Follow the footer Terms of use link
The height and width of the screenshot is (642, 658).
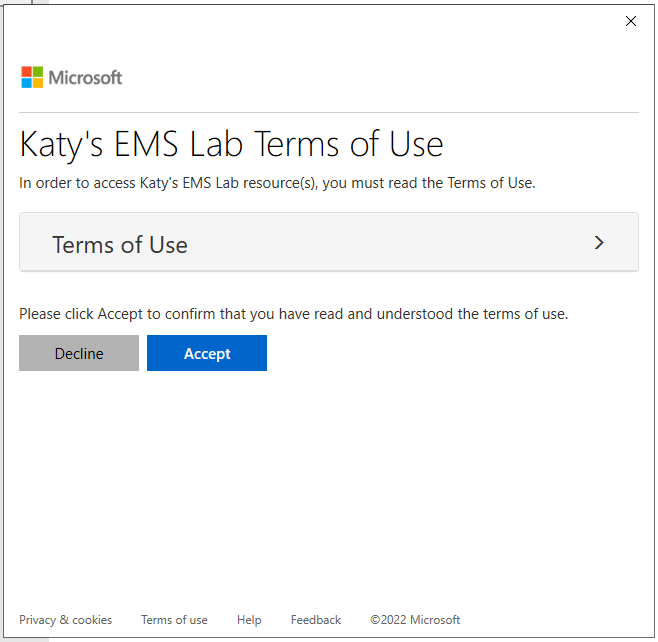click(174, 620)
